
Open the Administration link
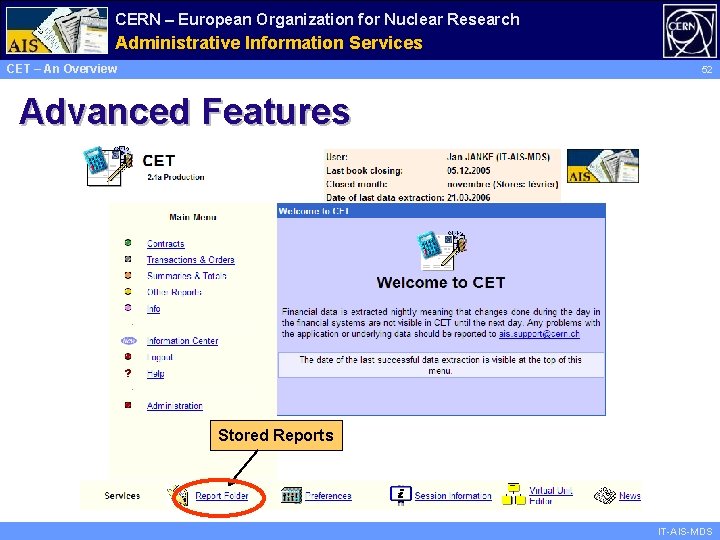tap(174, 406)
